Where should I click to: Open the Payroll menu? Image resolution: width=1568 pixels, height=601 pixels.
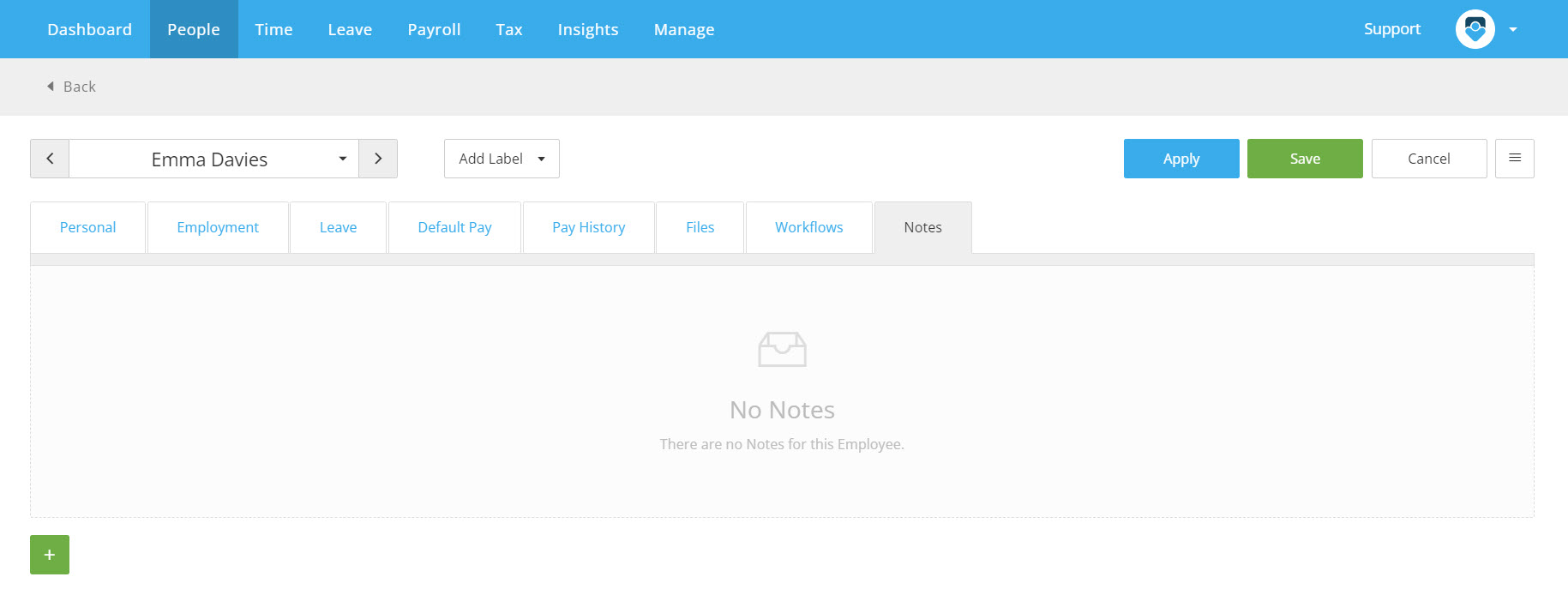click(434, 29)
